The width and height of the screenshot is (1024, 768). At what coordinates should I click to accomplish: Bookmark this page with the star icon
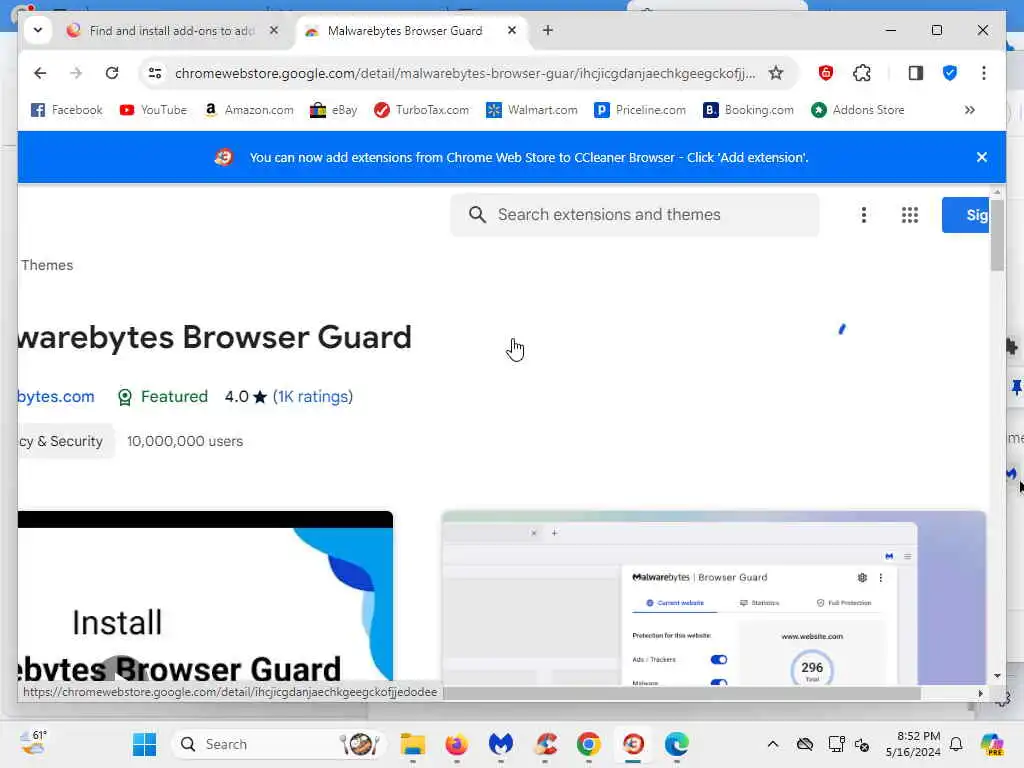(775, 73)
